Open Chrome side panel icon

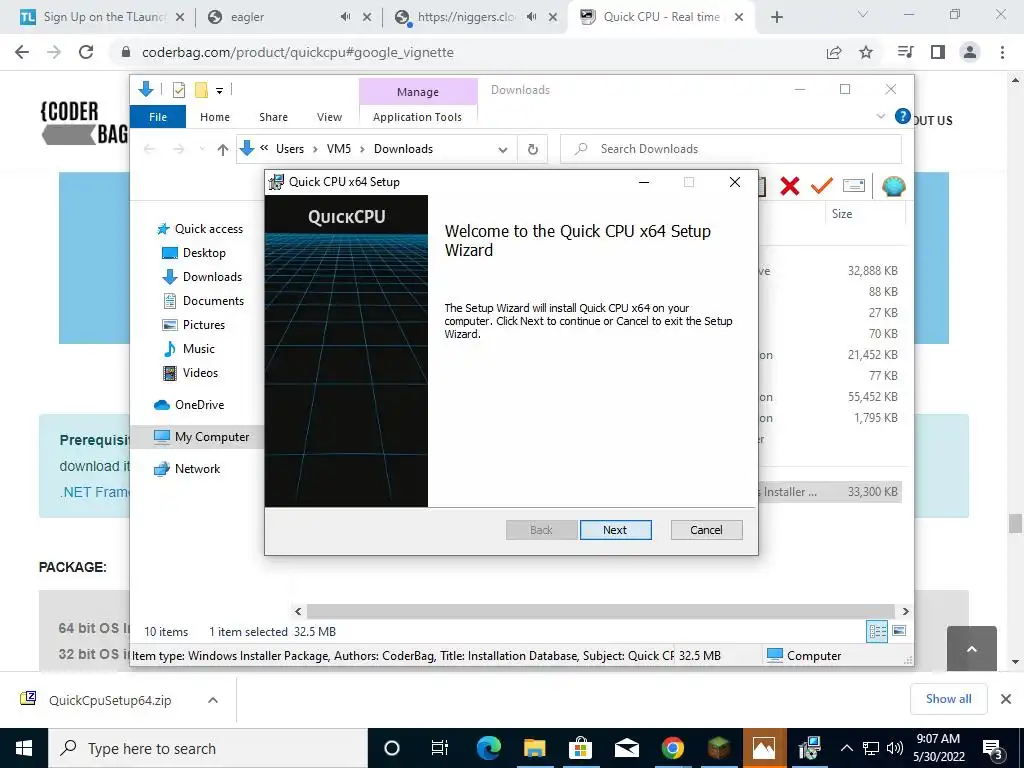point(938,52)
